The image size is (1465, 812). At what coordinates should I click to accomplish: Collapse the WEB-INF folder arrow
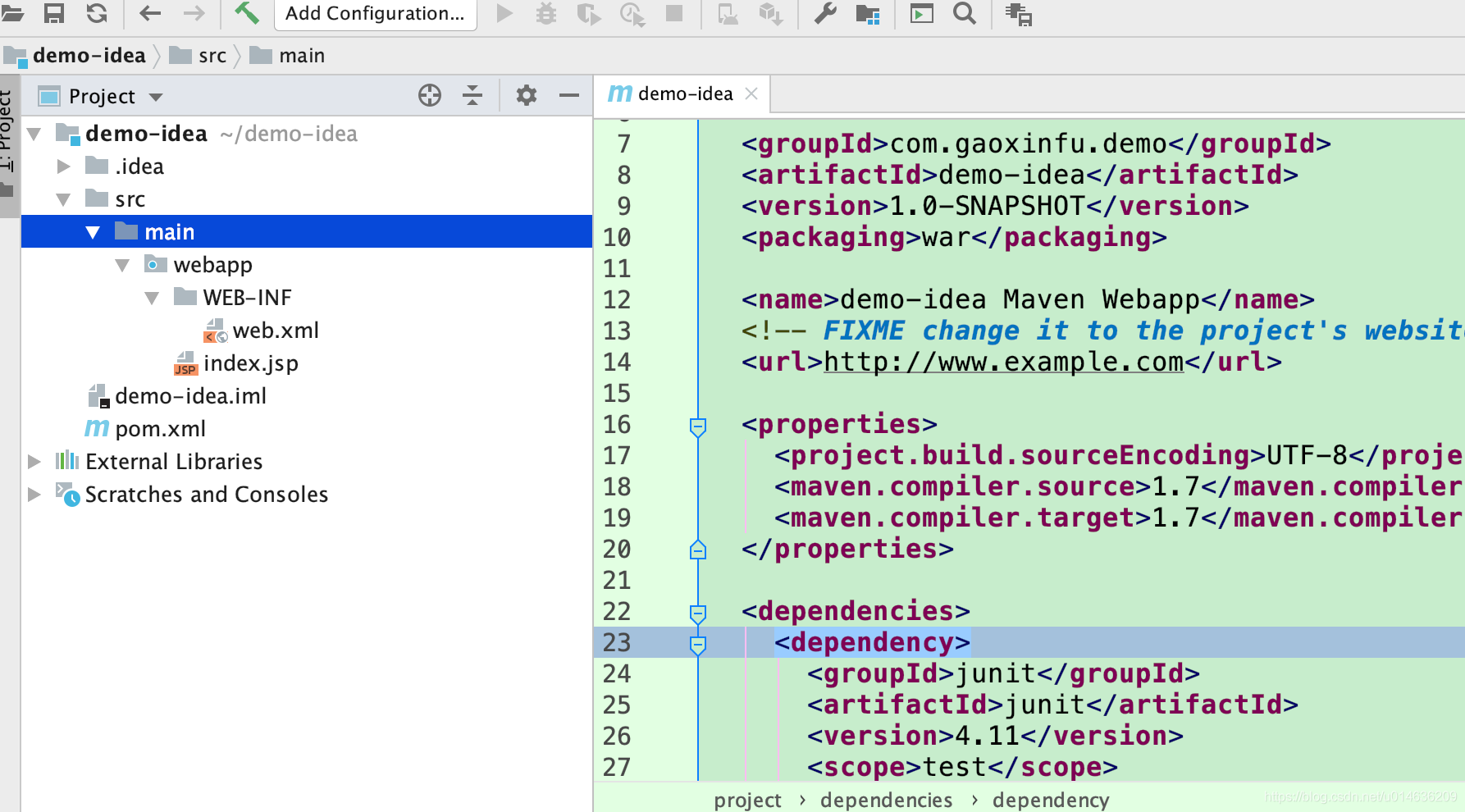click(152, 298)
